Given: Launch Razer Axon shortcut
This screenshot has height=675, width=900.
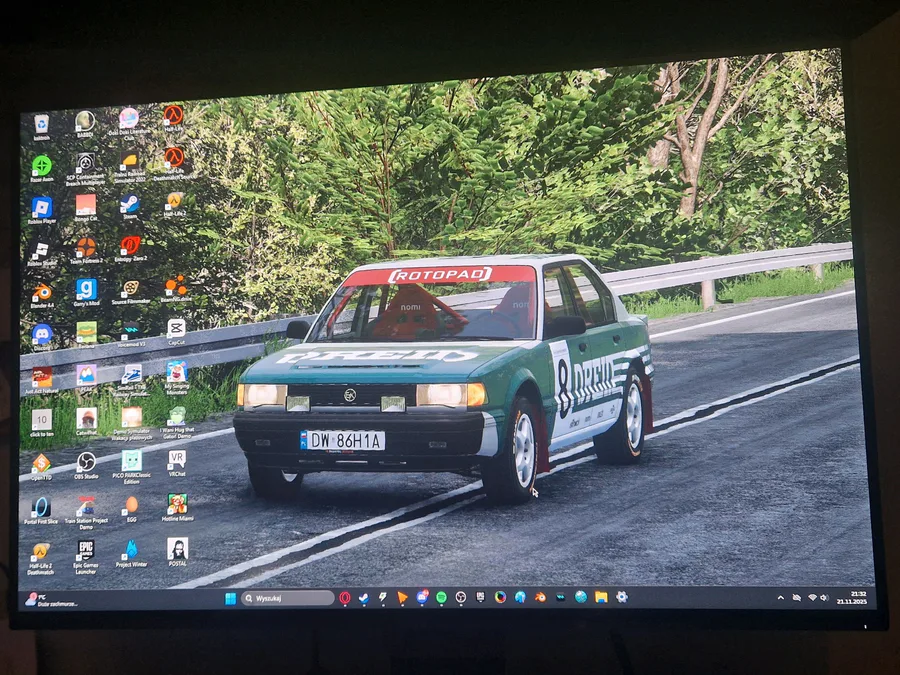Looking at the screenshot, I should click(41, 170).
